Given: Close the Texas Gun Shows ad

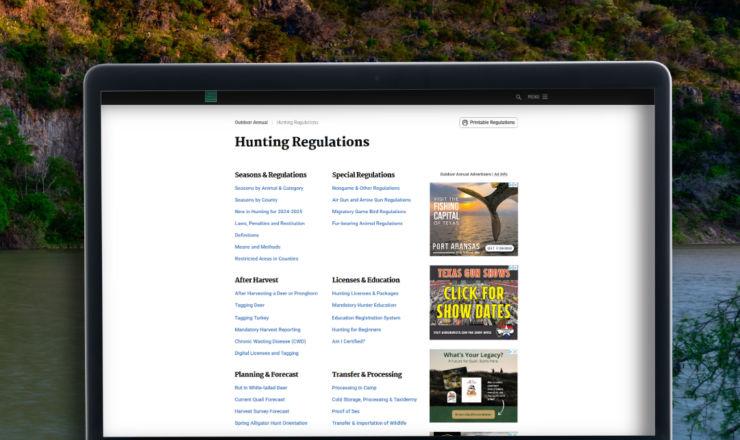Looking at the screenshot, I should (515, 268).
